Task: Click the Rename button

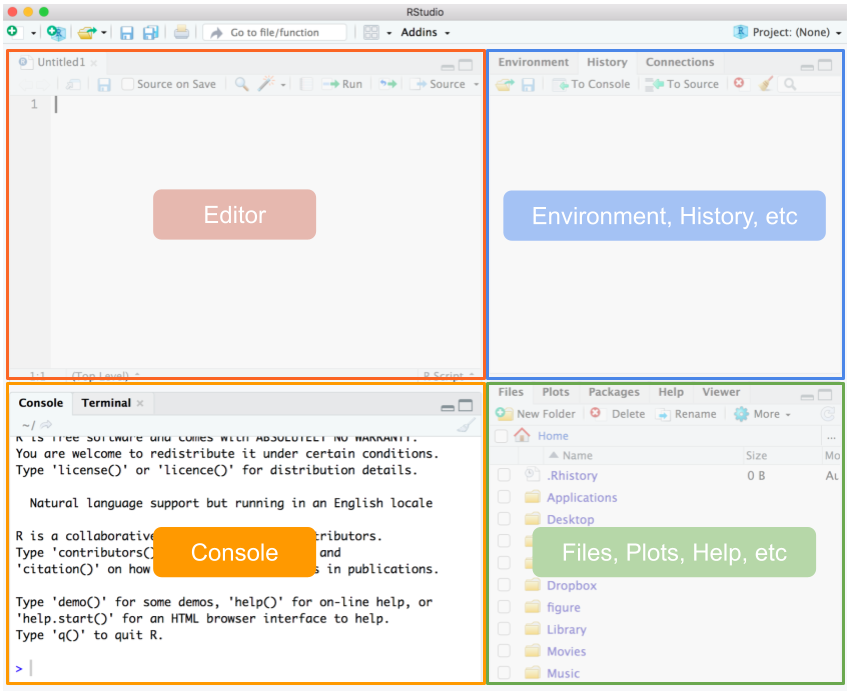Action: (x=686, y=414)
